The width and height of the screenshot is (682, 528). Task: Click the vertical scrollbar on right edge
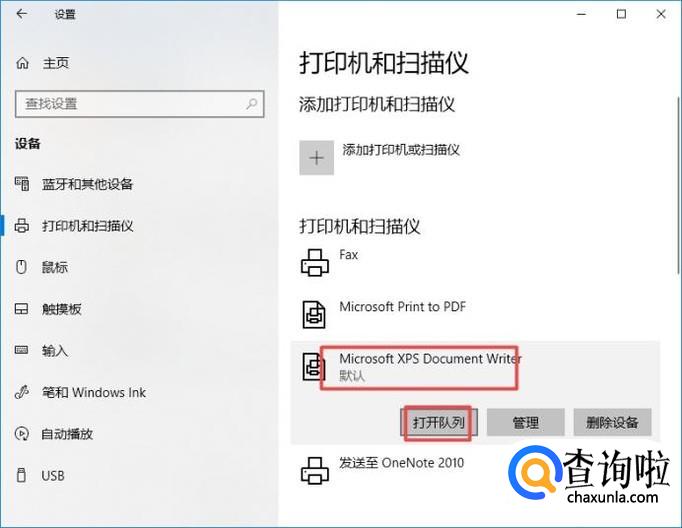[x=678, y=185]
